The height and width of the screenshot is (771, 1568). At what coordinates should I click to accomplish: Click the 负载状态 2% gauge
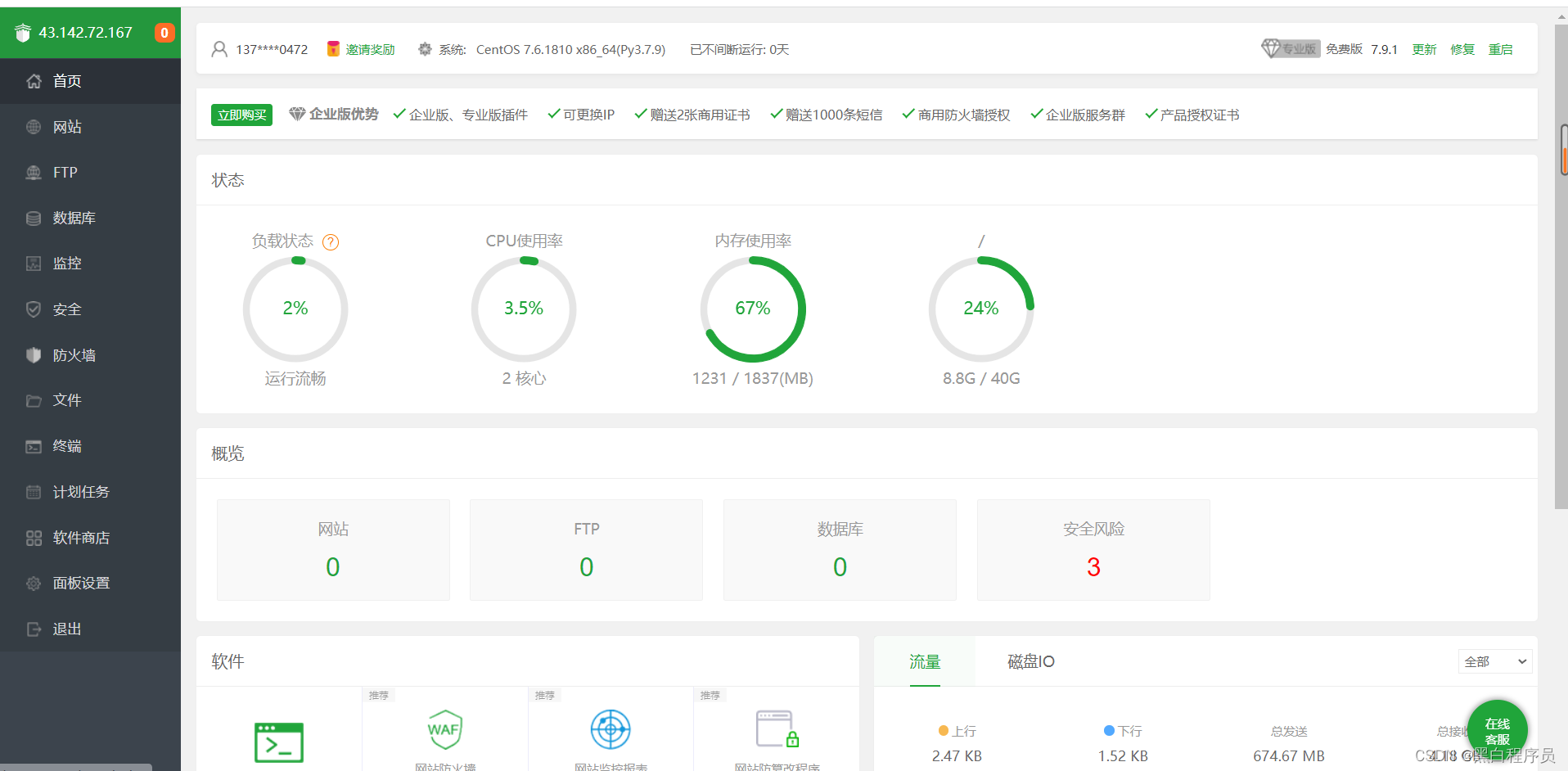coord(295,309)
